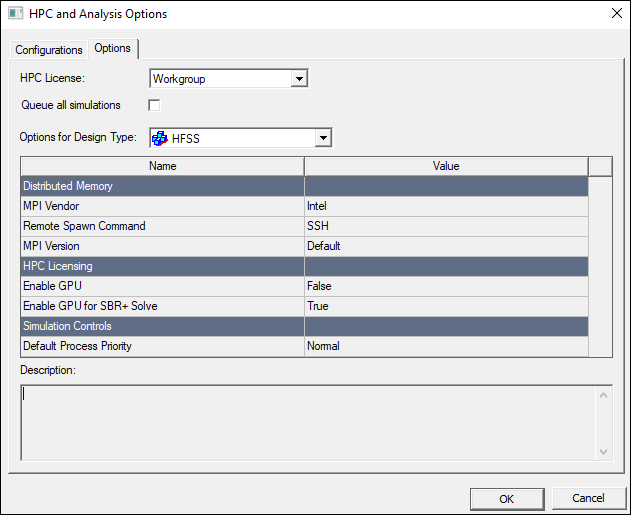The image size is (631, 515).
Task: Open the HPC License dropdown arrow
Action: click(299, 79)
